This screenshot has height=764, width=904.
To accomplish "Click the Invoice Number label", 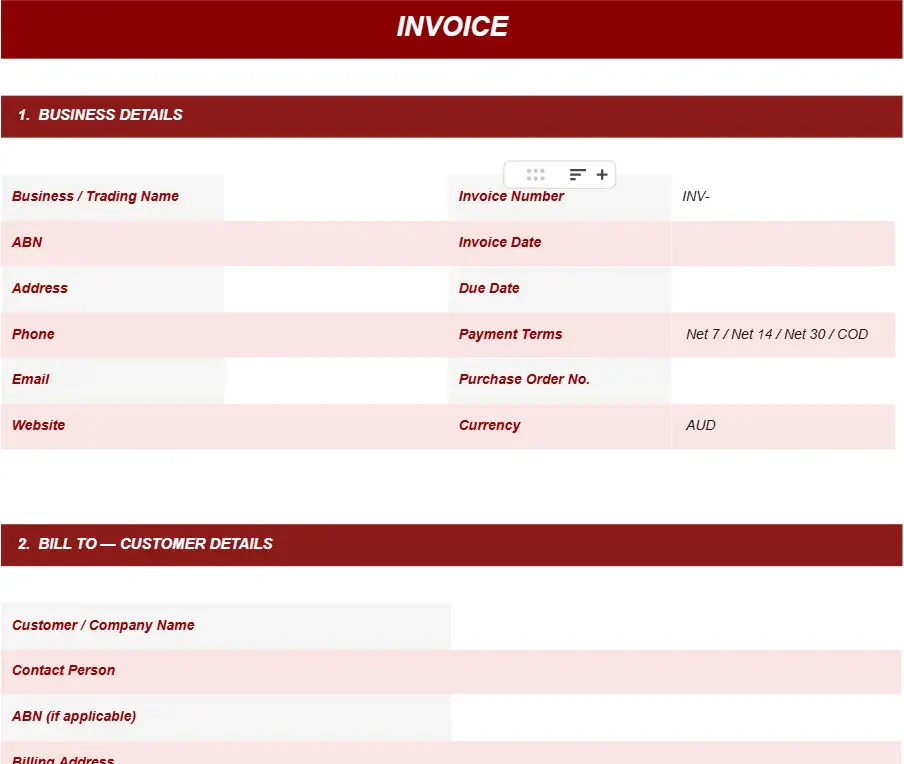I will [x=511, y=196].
